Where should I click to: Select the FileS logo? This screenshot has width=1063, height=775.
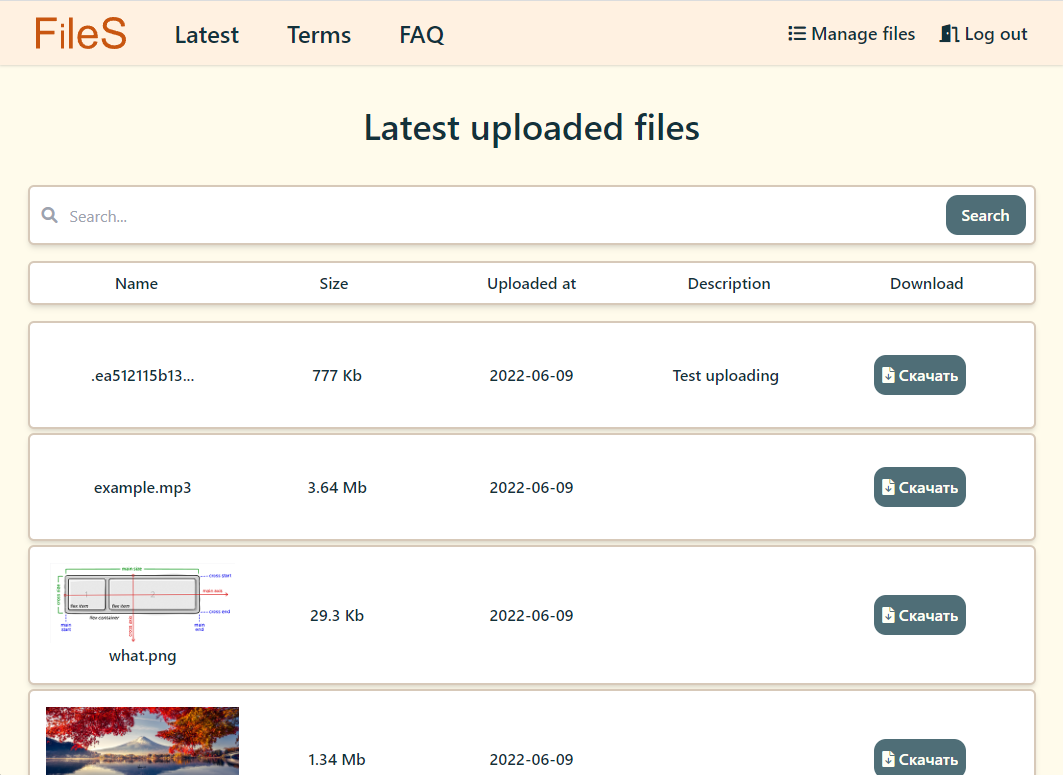coord(80,33)
